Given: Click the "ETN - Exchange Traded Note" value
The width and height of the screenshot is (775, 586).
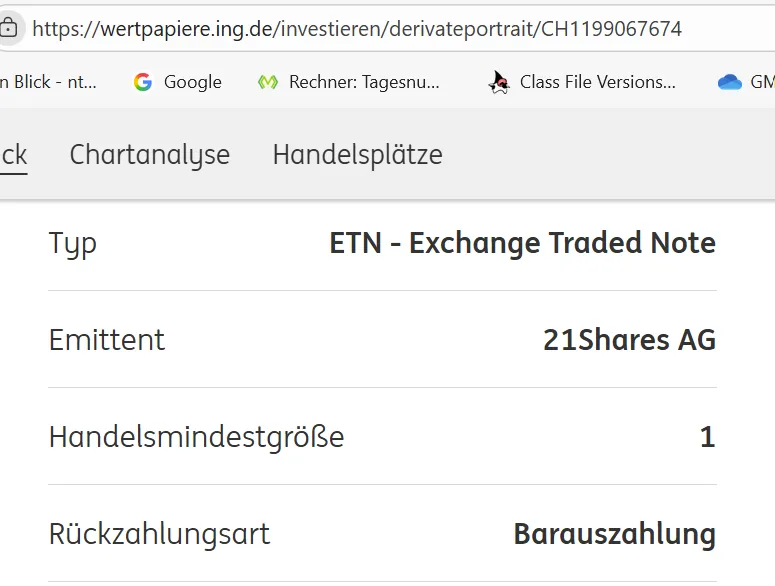Looking at the screenshot, I should (x=522, y=243).
